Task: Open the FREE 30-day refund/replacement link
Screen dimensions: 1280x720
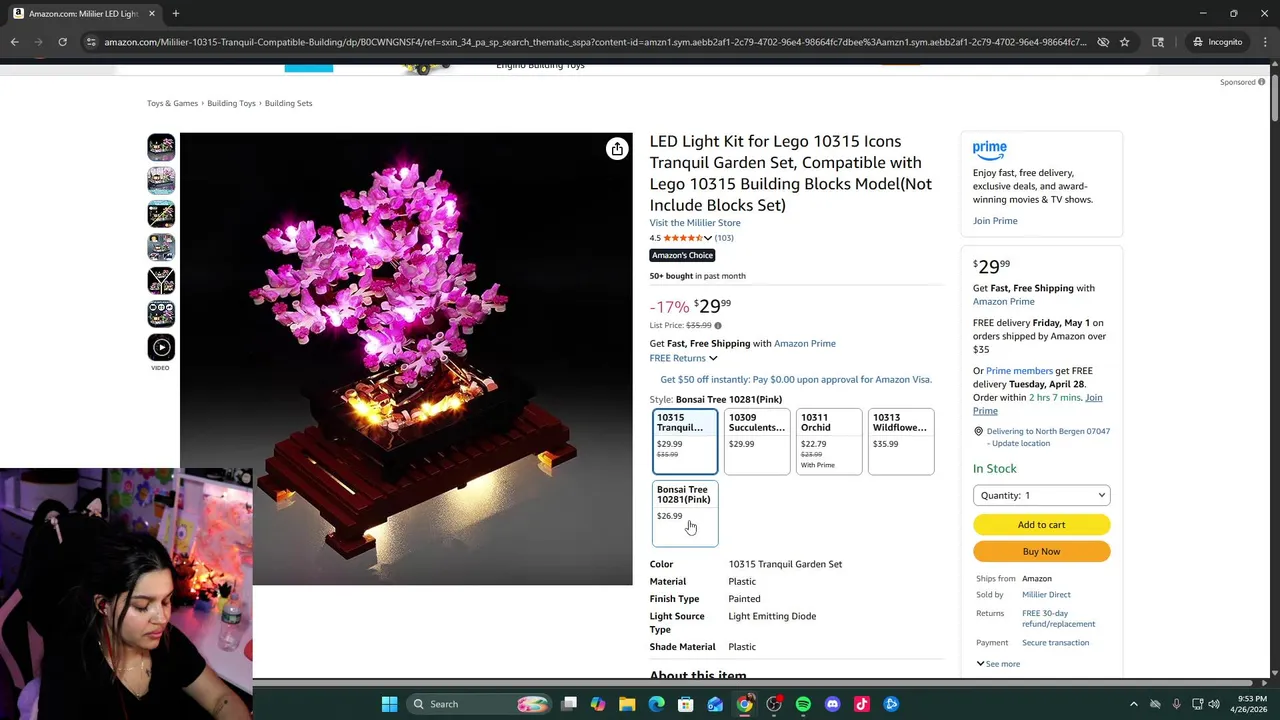Action: (x=1058, y=618)
